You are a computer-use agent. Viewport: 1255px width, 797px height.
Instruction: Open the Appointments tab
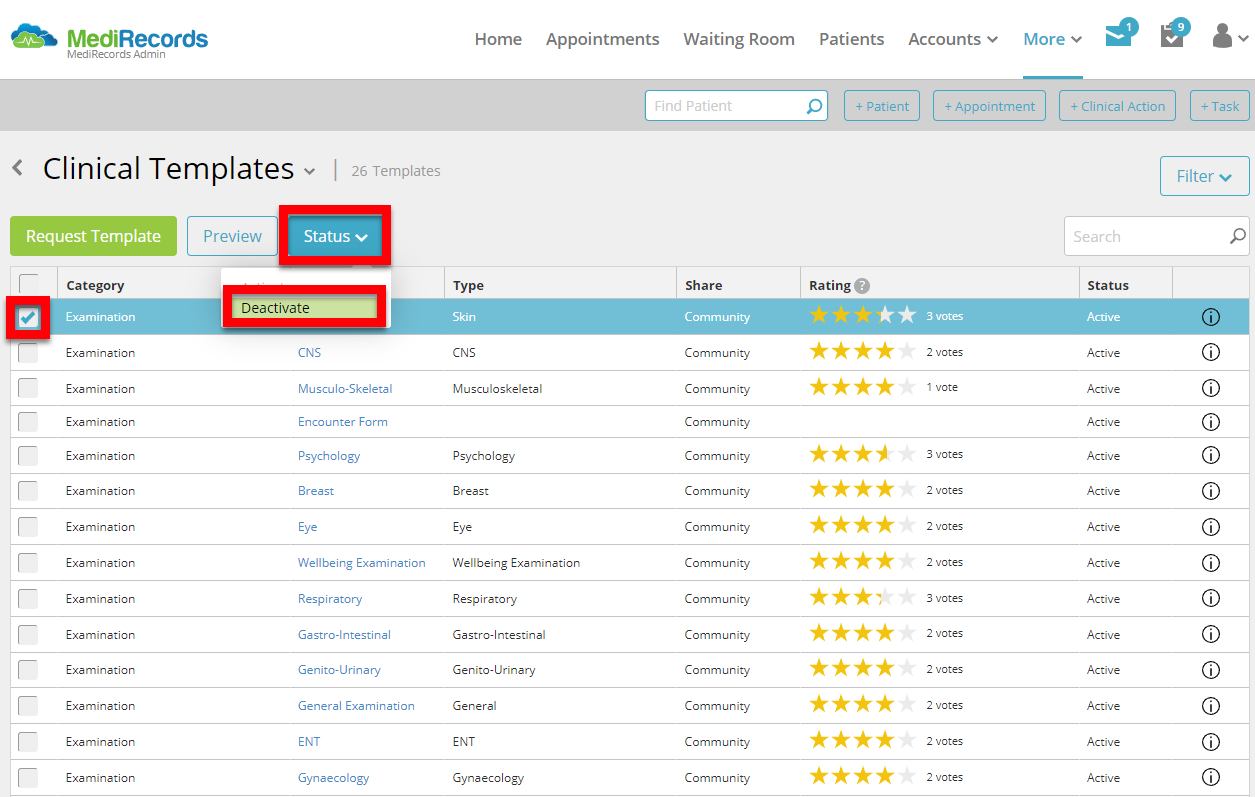click(603, 39)
